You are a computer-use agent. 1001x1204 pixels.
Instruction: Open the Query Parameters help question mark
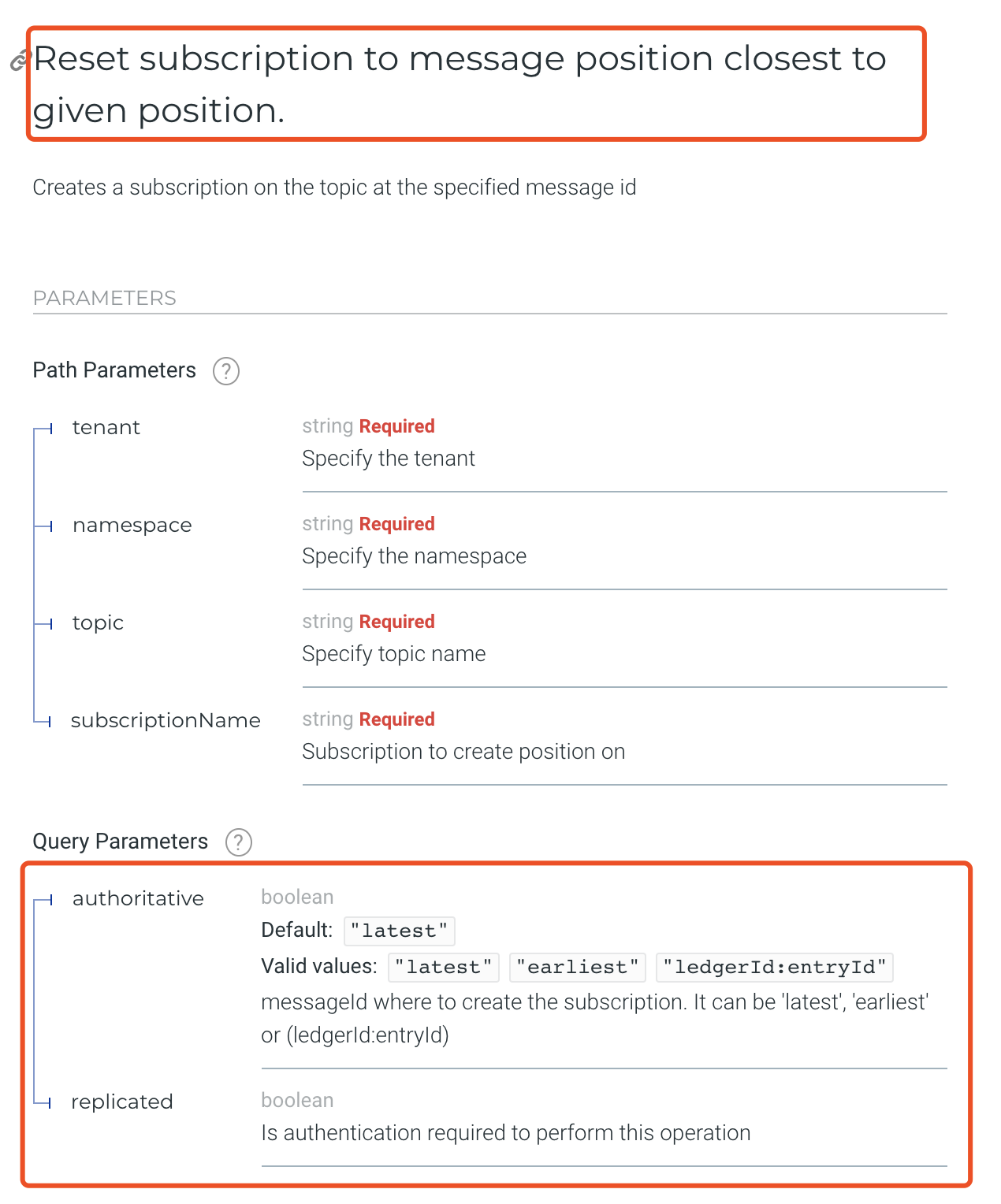pyautogui.click(x=239, y=842)
